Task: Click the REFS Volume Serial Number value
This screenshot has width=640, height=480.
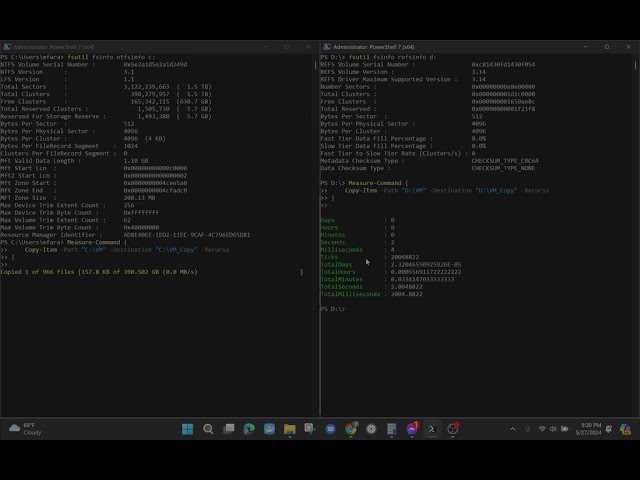Action: (503, 64)
